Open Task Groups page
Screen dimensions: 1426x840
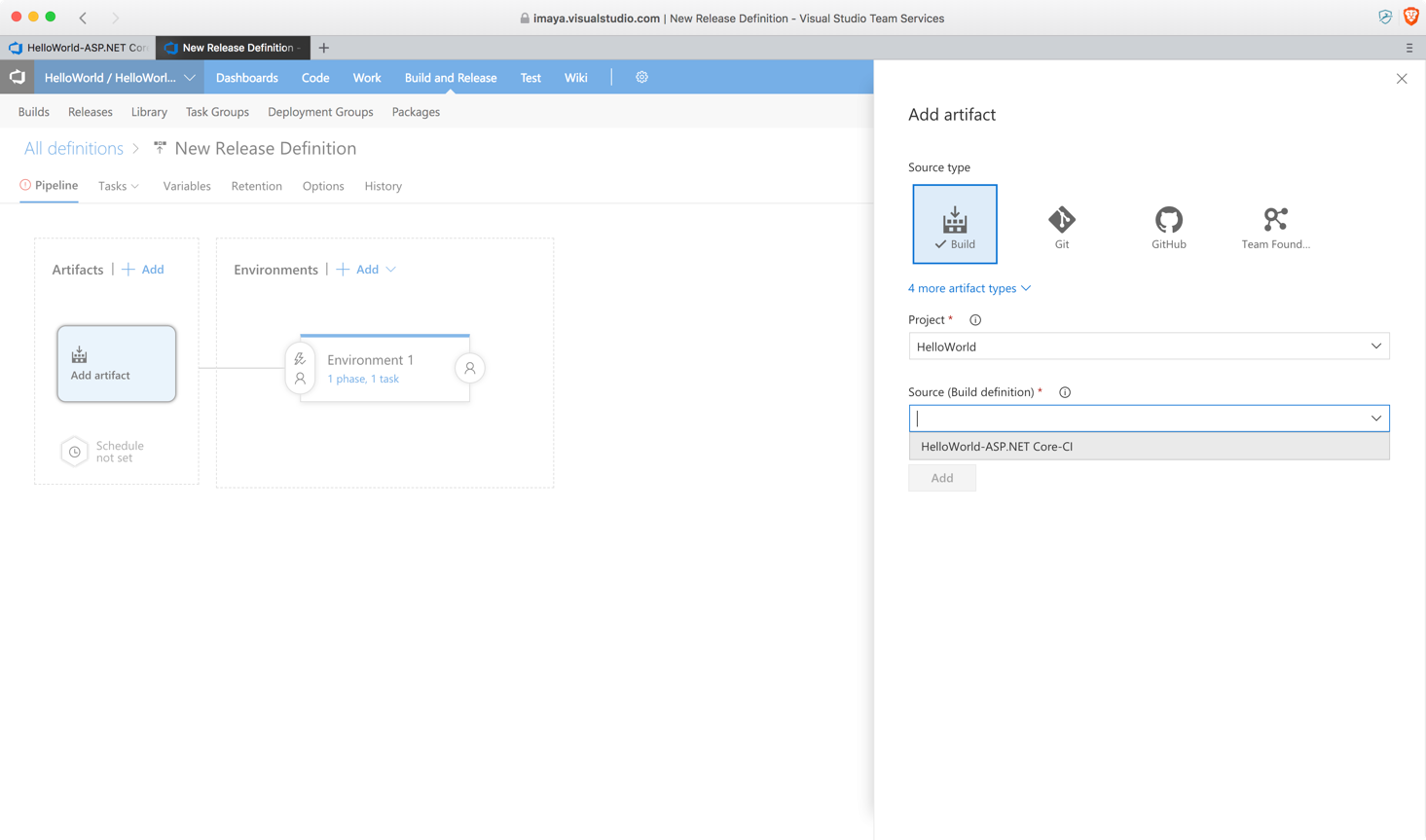tap(217, 112)
